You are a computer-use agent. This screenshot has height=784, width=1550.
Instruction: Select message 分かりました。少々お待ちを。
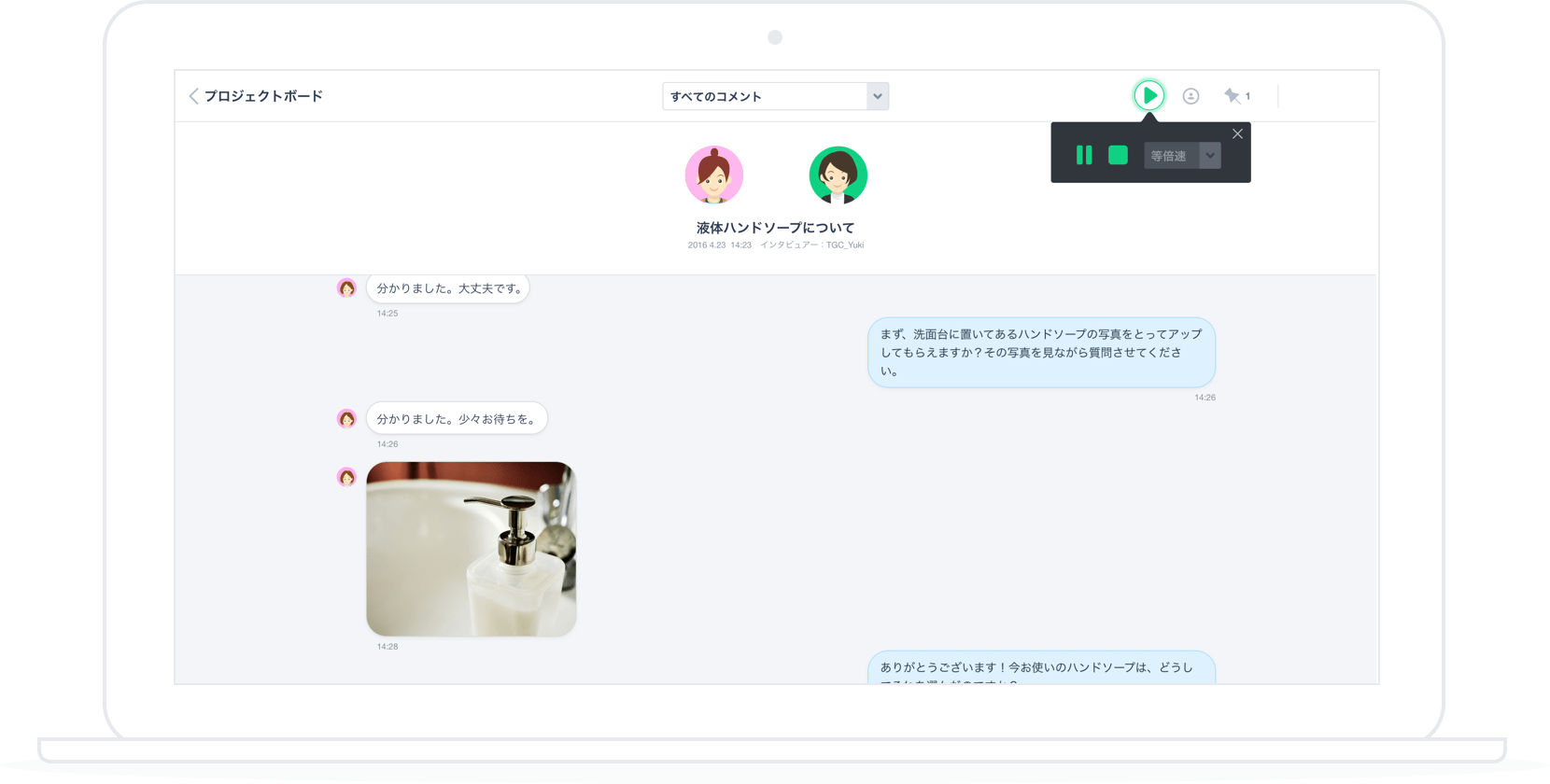pyautogui.click(x=457, y=419)
